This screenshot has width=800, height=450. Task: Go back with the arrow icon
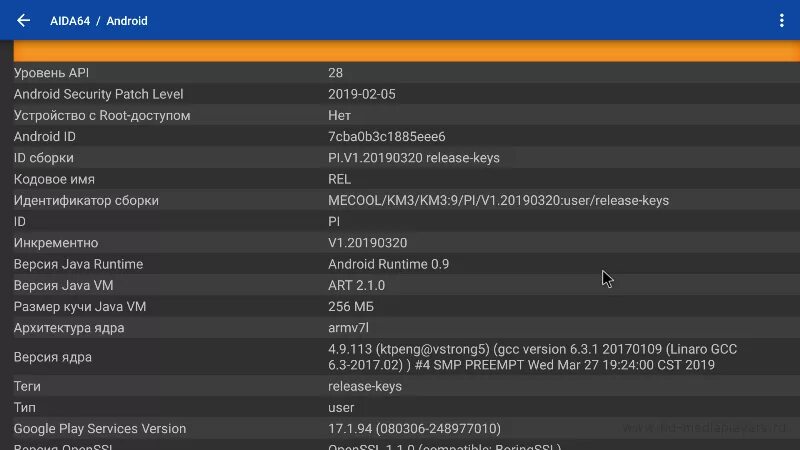click(23, 20)
